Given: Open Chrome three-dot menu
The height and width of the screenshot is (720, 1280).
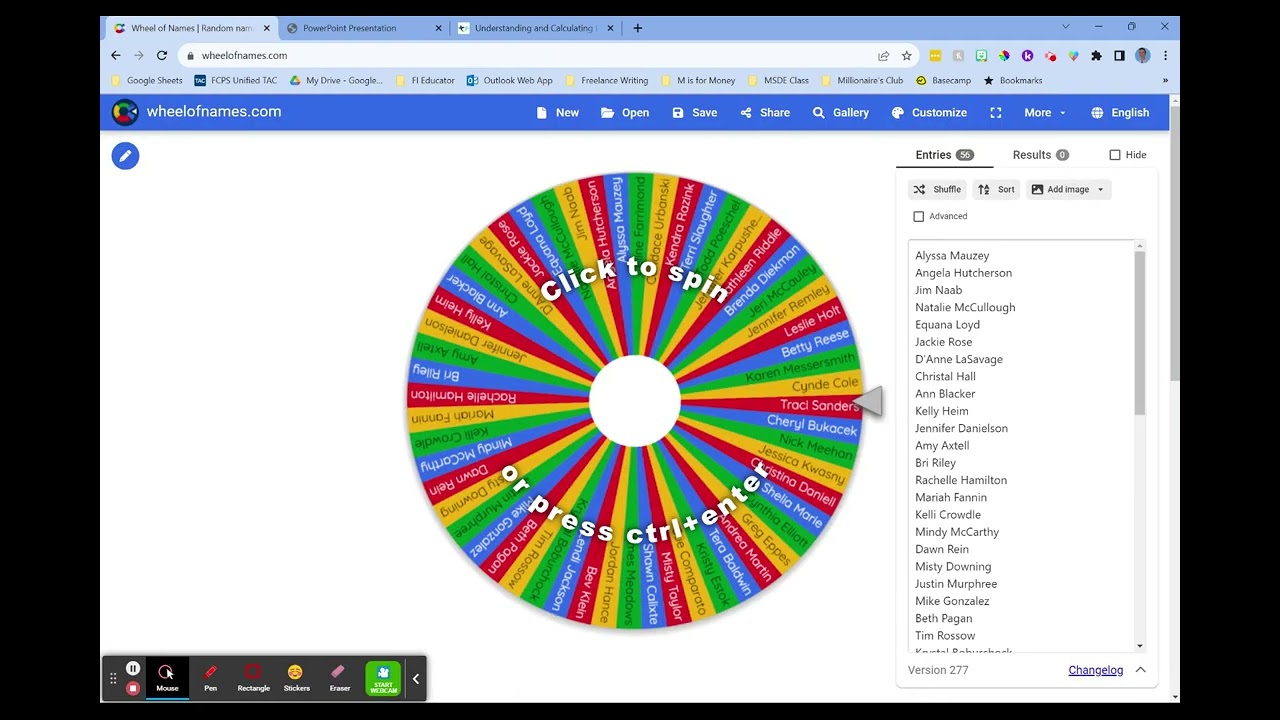Looking at the screenshot, I should (x=1165, y=56).
